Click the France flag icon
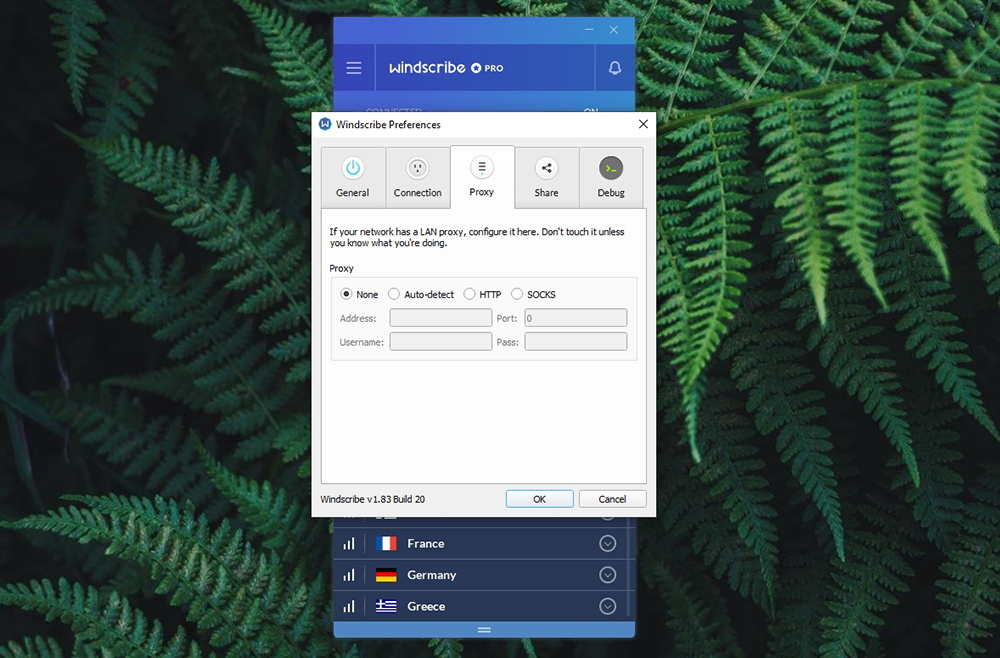1000x658 pixels. [x=386, y=544]
